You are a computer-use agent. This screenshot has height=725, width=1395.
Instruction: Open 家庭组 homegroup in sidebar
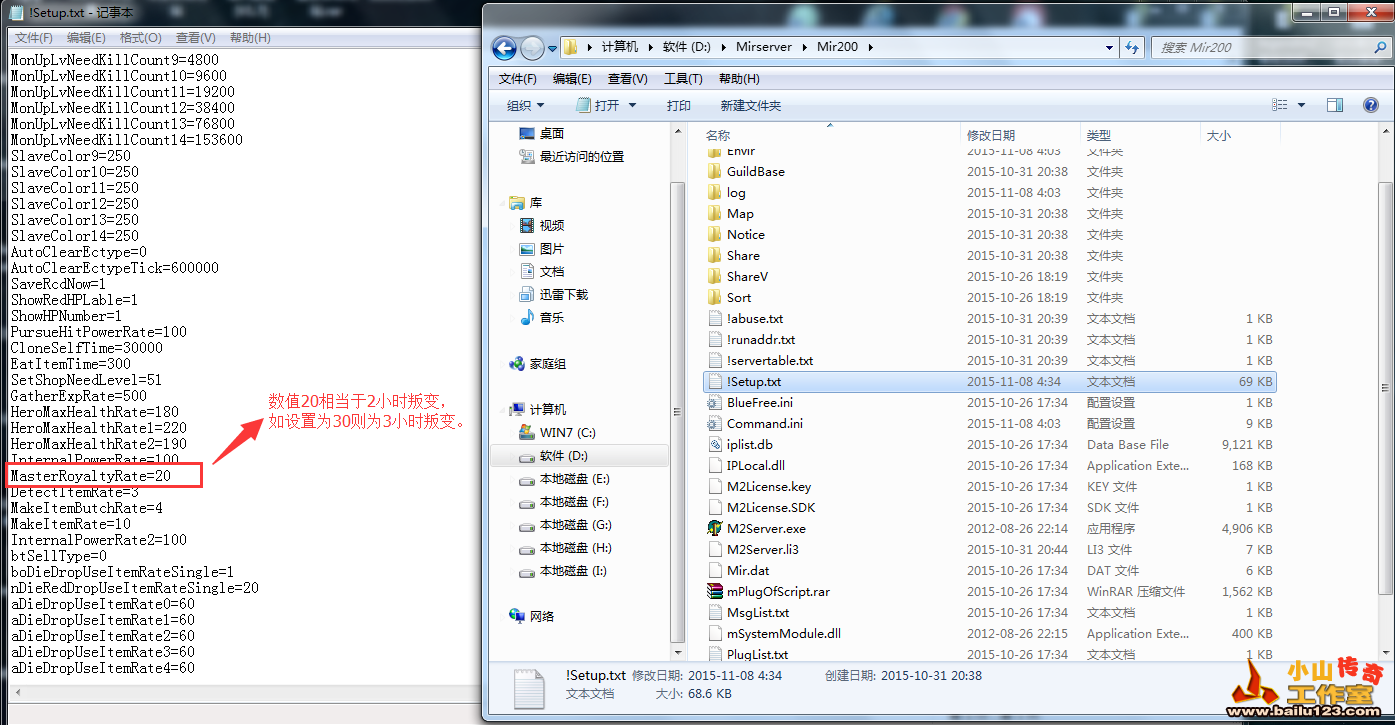[x=537, y=364]
